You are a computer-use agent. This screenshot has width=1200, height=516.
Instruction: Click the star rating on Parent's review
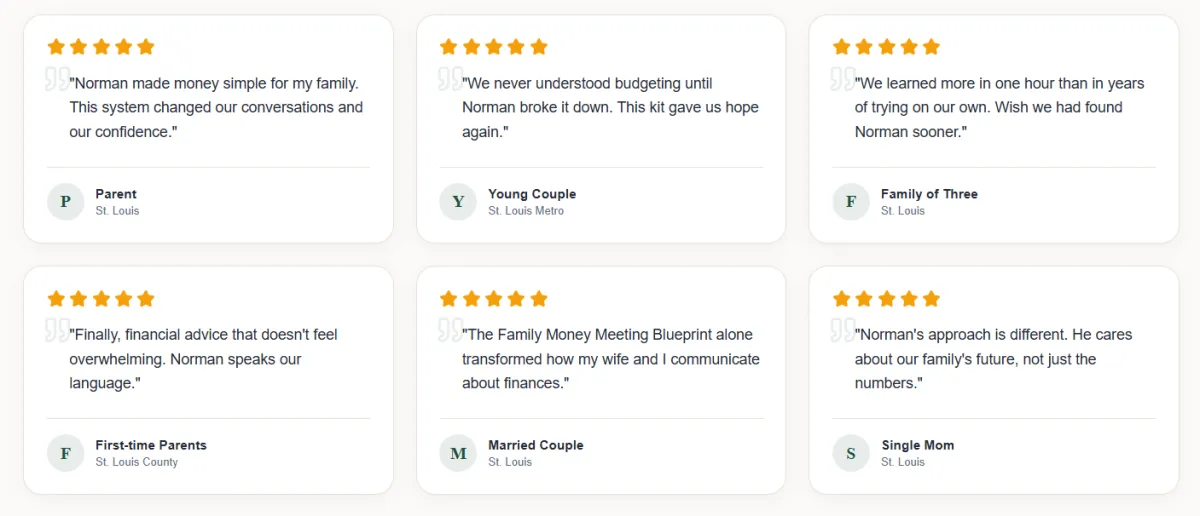tap(101, 46)
